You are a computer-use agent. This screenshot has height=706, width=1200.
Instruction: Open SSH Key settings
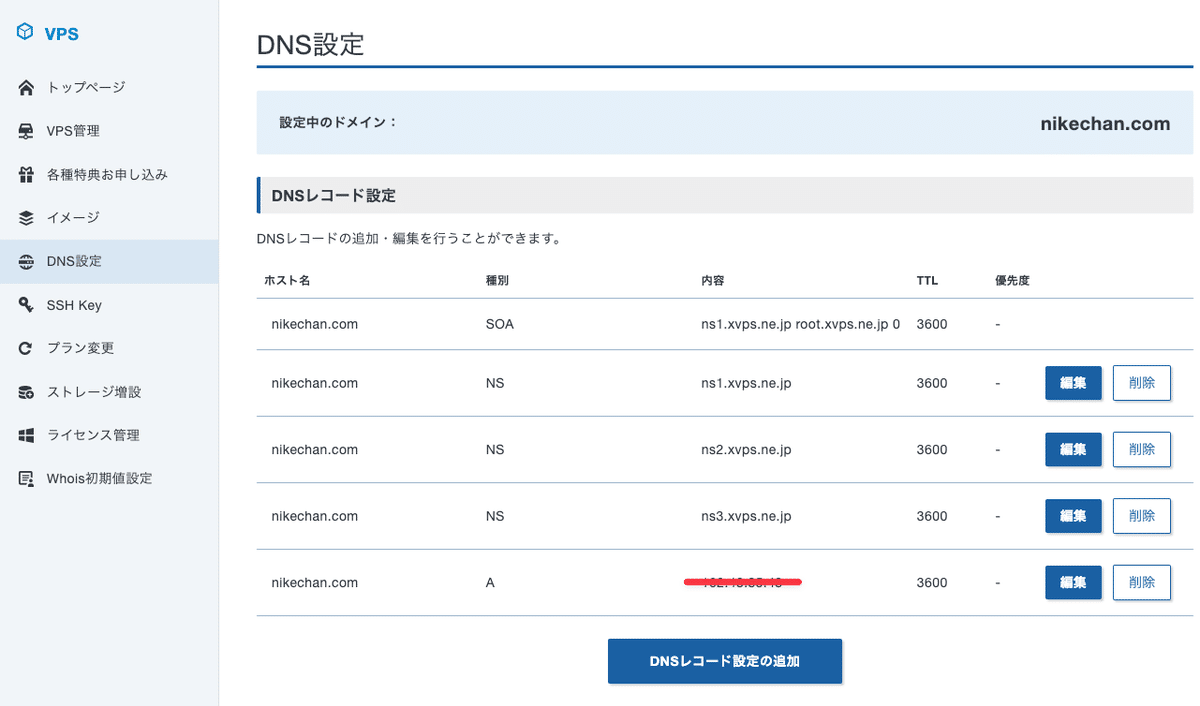click(109, 305)
